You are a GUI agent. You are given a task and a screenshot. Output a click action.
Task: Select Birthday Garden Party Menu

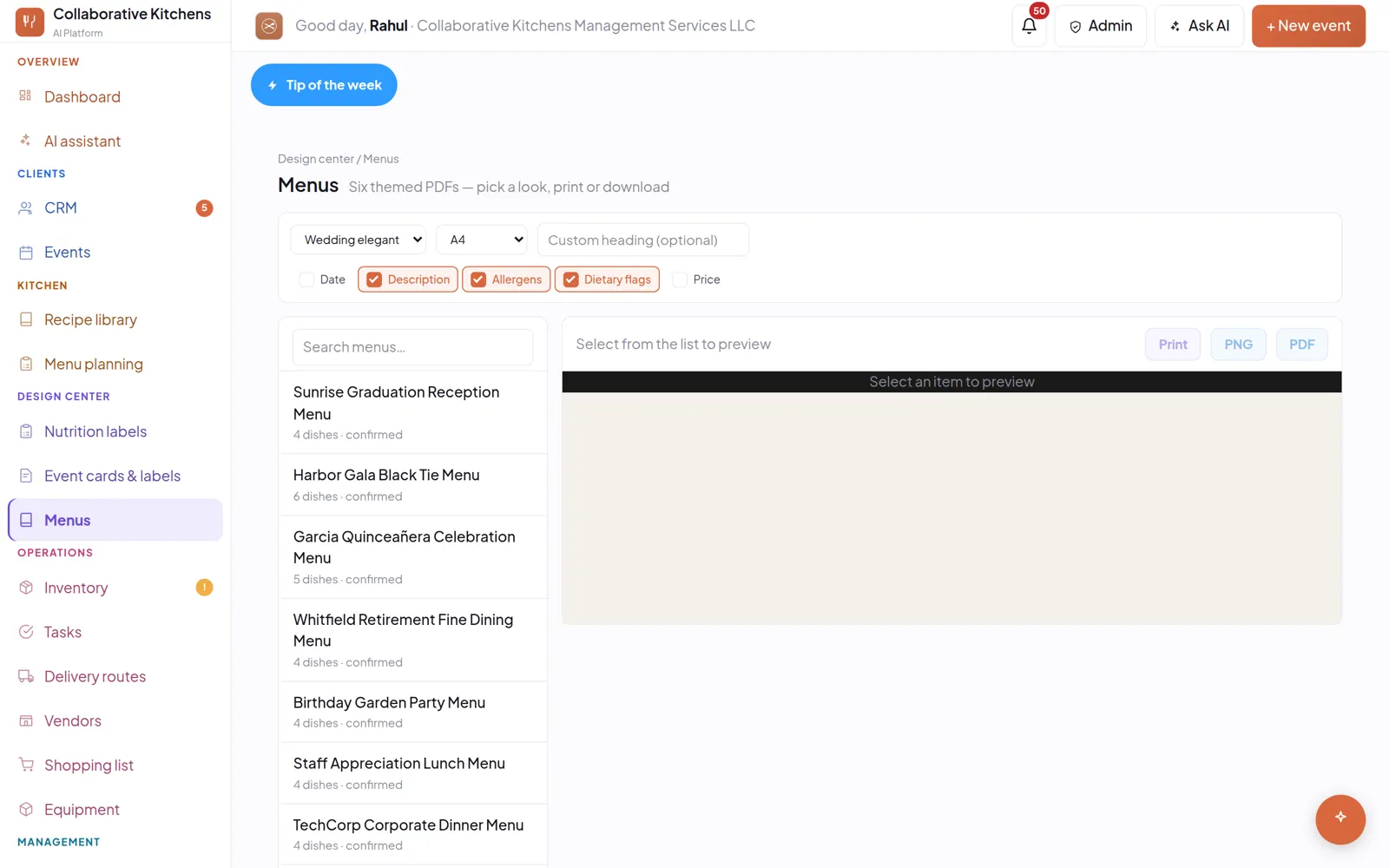(413, 712)
